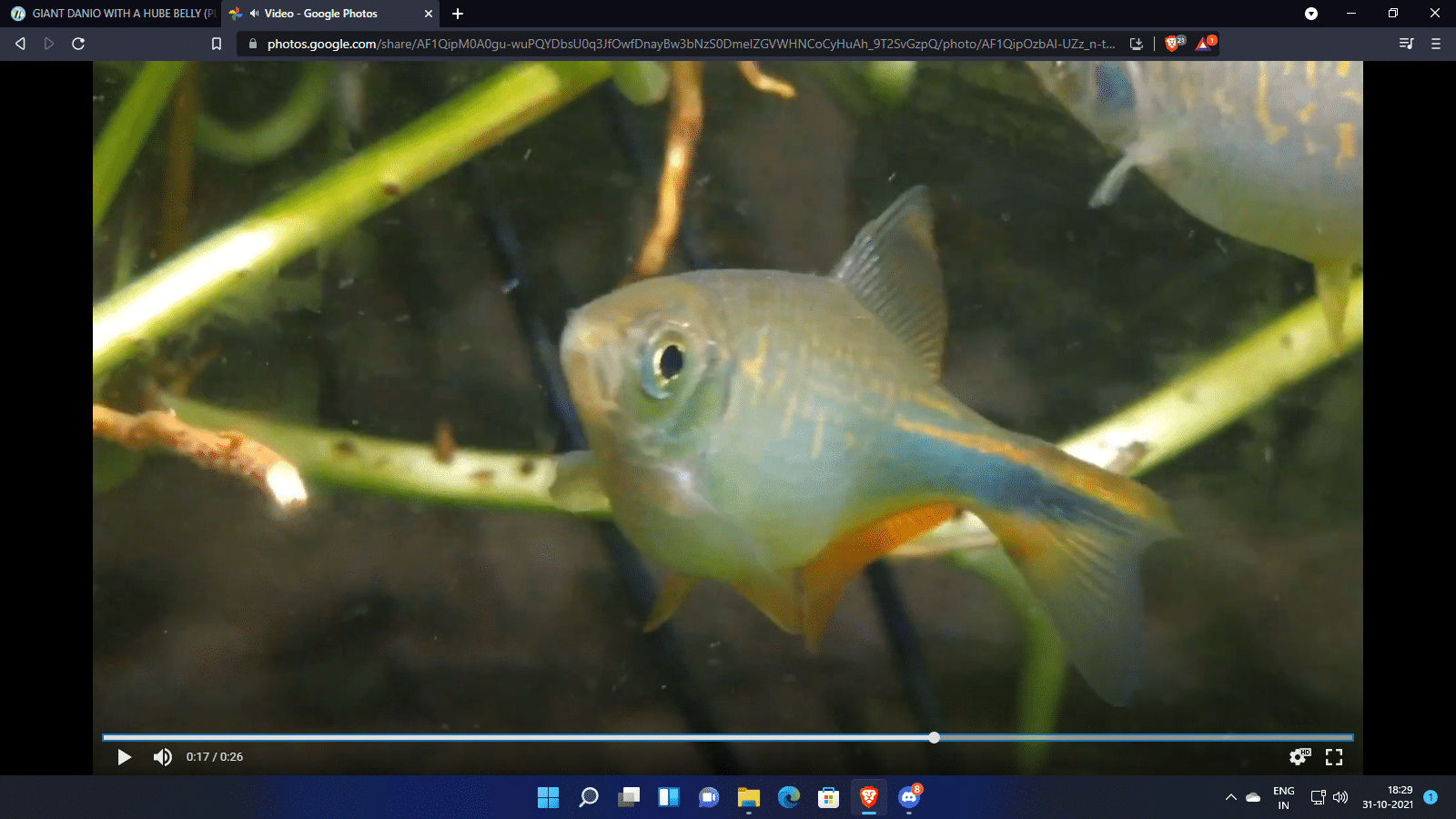Open Discord from taskbar

pos(909,797)
